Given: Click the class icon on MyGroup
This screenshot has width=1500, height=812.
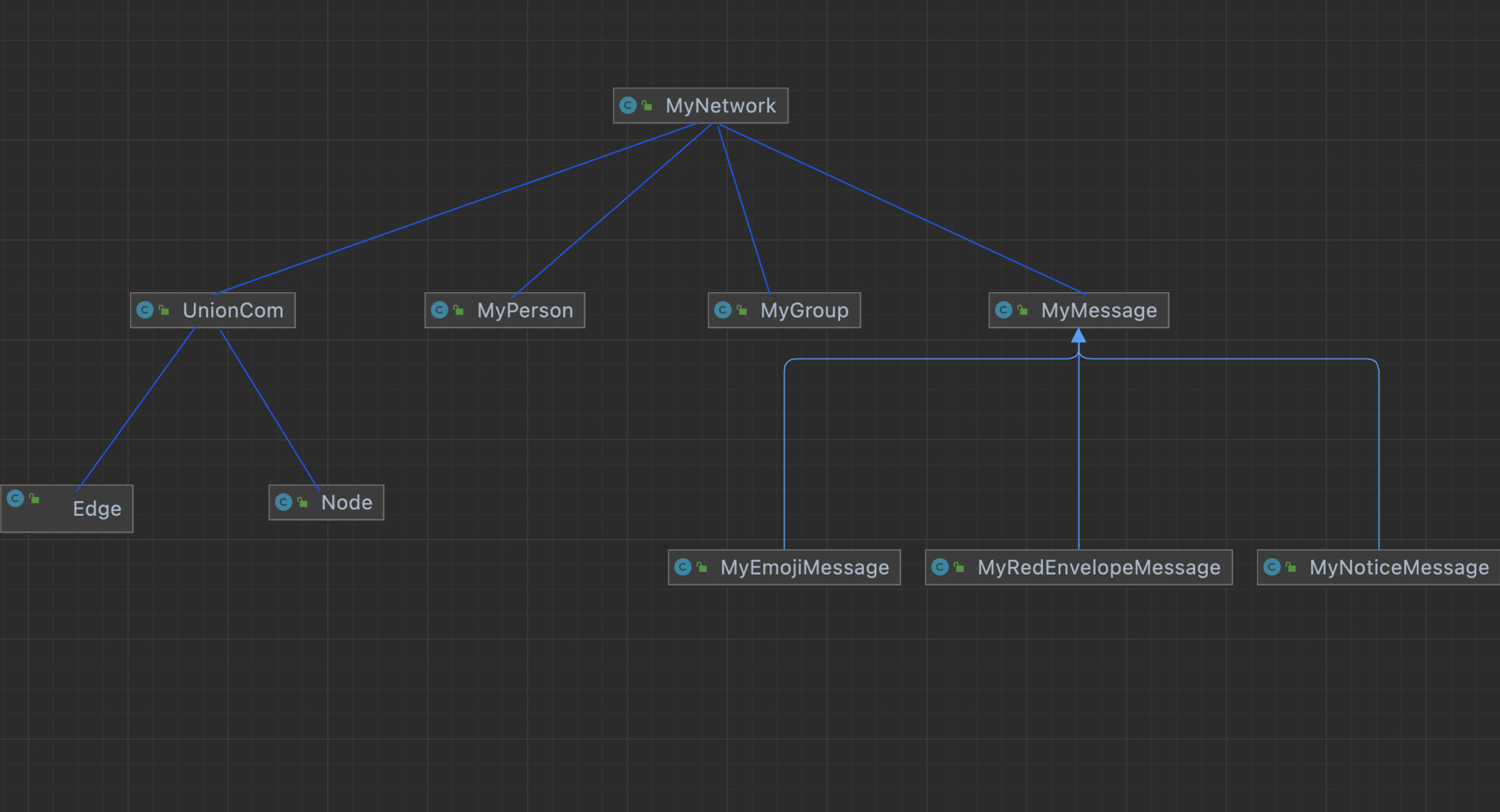Looking at the screenshot, I should (723, 310).
